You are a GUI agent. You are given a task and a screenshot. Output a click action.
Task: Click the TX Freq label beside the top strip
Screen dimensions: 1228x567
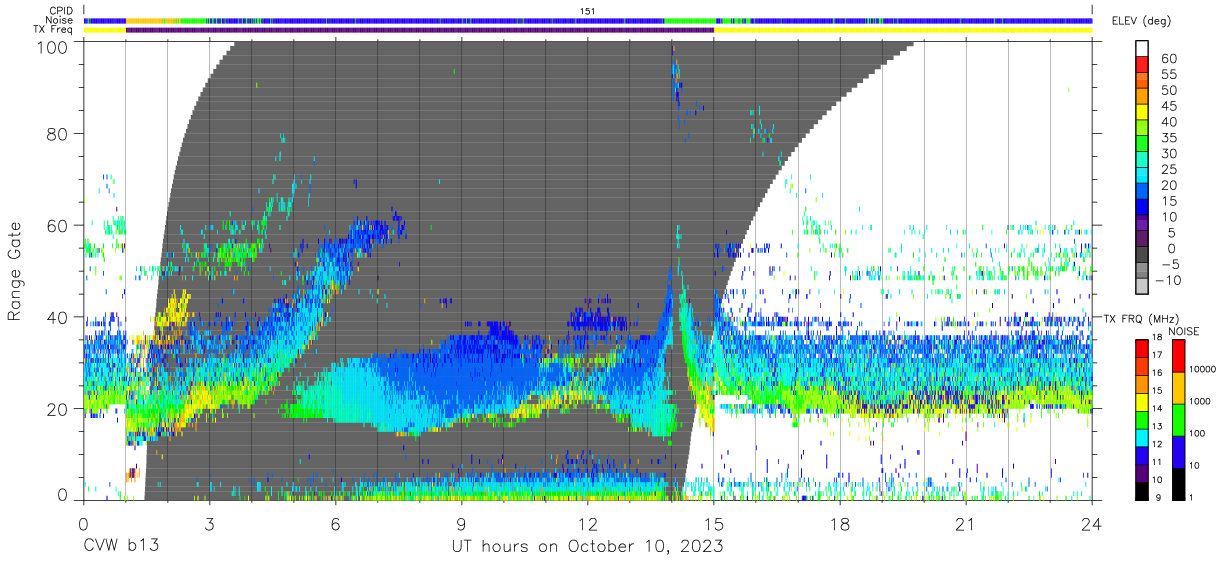click(x=55, y=30)
